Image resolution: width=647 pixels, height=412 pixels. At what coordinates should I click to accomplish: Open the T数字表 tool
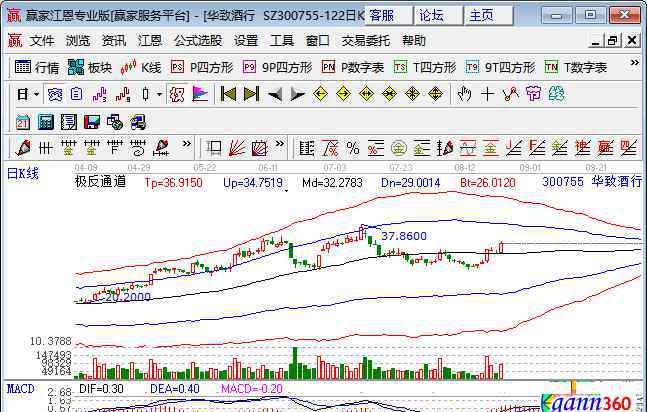coord(575,67)
